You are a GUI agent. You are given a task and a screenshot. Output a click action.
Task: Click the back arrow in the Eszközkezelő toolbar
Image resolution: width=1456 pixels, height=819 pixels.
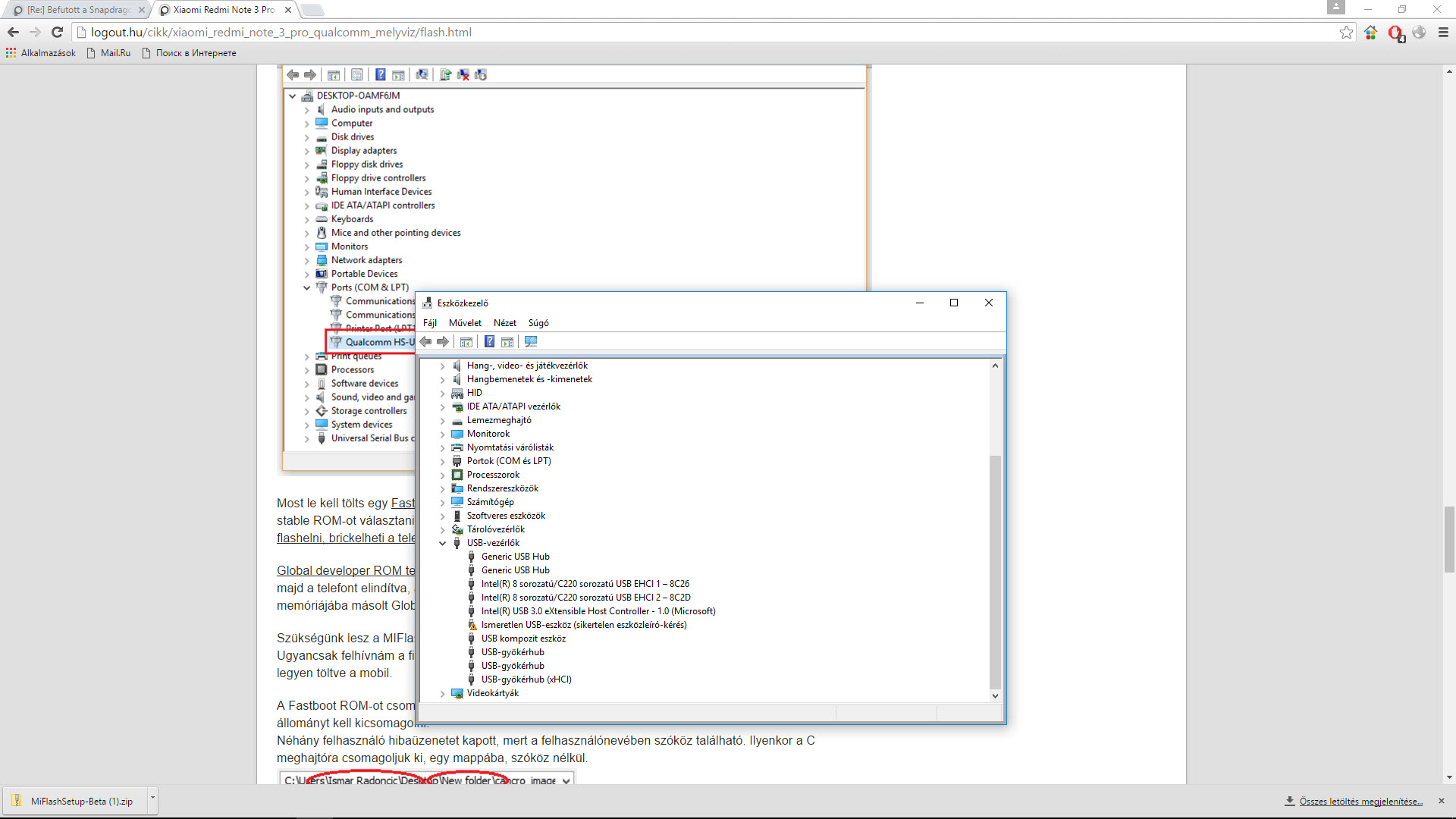[425, 342]
